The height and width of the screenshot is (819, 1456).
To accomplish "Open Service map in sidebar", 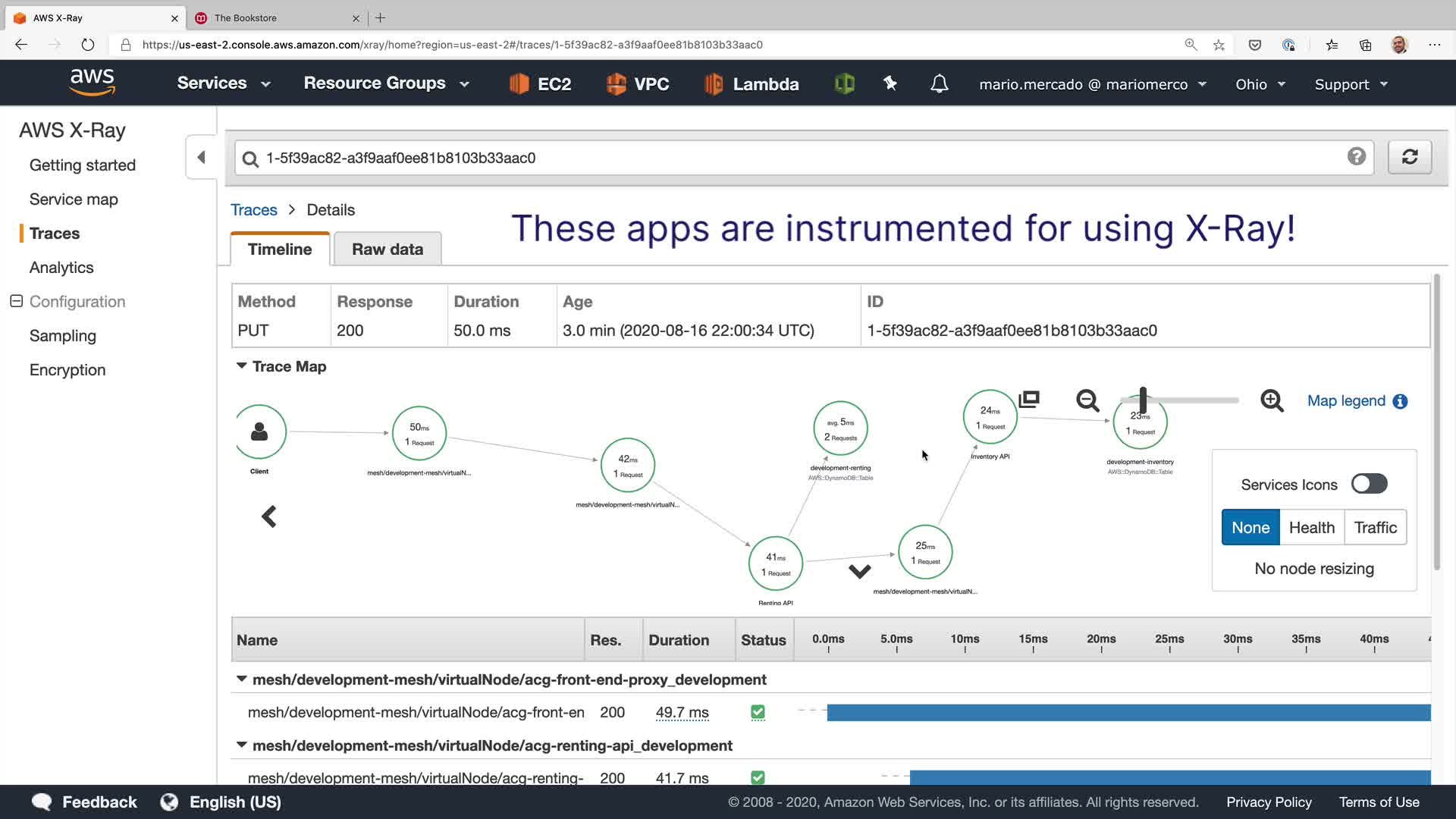I will click(x=74, y=199).
